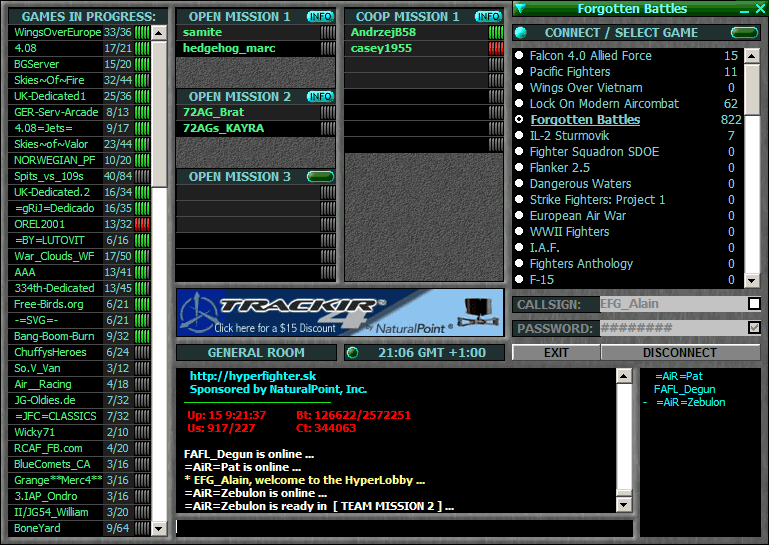Select the IL-2 Sturmovik radio button

pyautogui.click(x=519, y=135)
